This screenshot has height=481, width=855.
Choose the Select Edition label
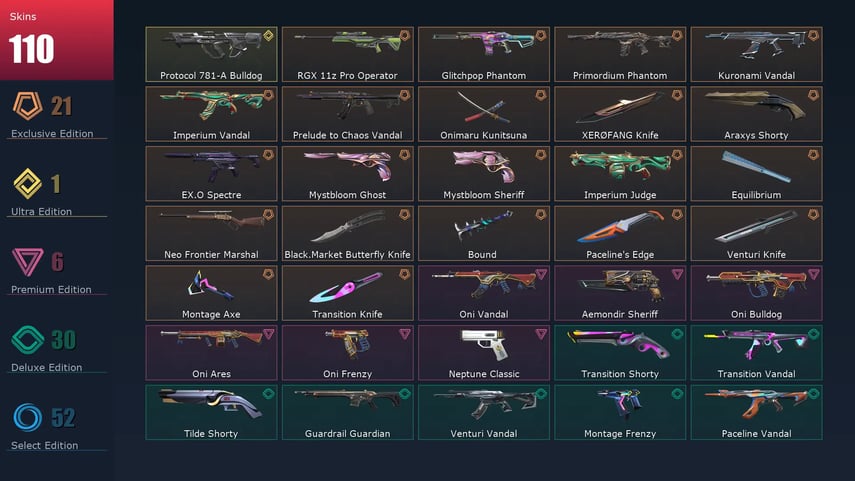pos(45,446)
